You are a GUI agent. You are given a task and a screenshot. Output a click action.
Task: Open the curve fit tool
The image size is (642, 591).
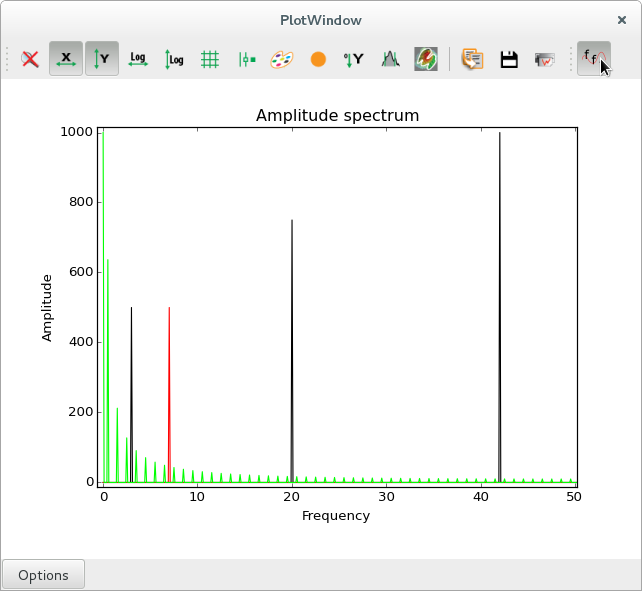(x=390, y=60)
